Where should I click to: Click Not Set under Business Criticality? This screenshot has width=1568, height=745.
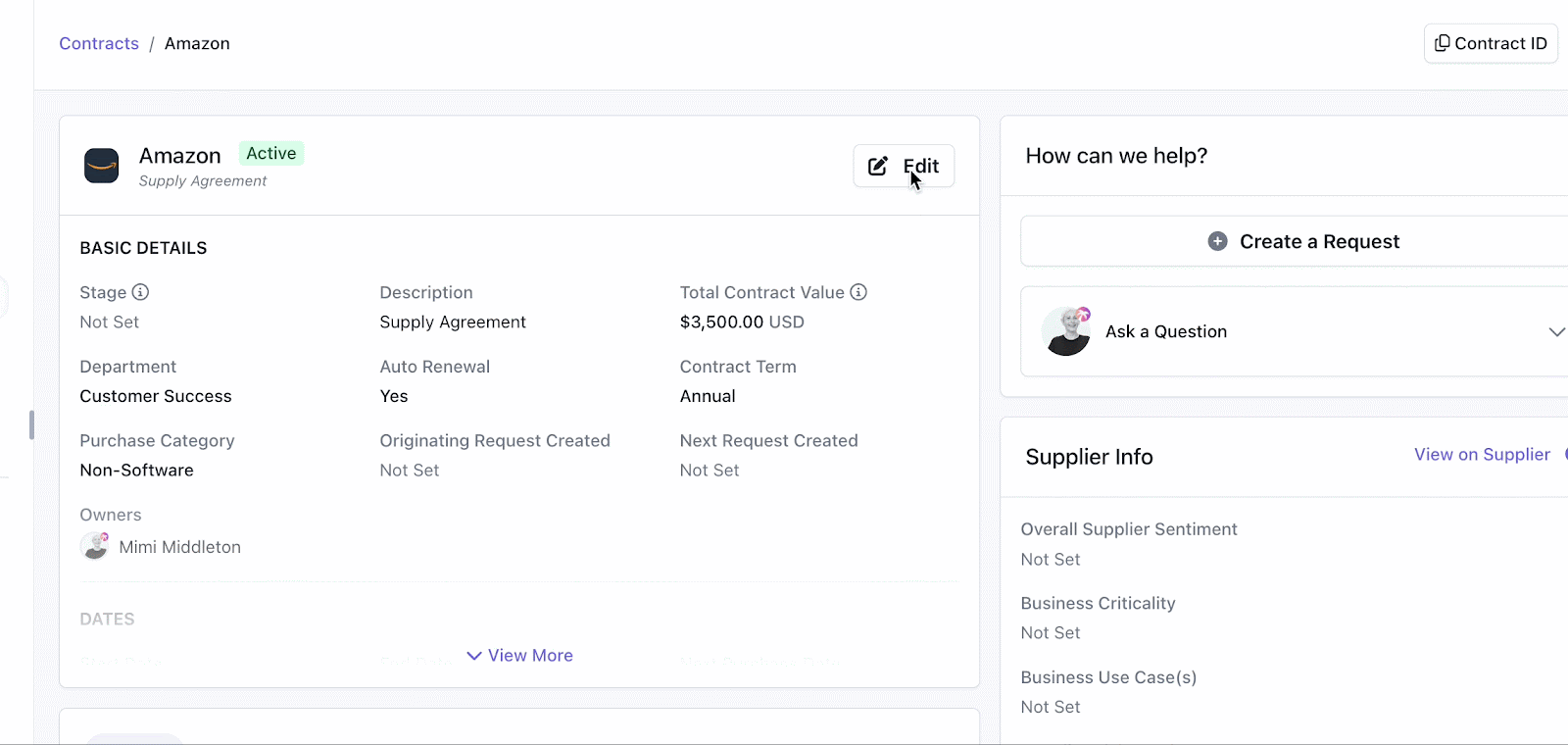1051,632
